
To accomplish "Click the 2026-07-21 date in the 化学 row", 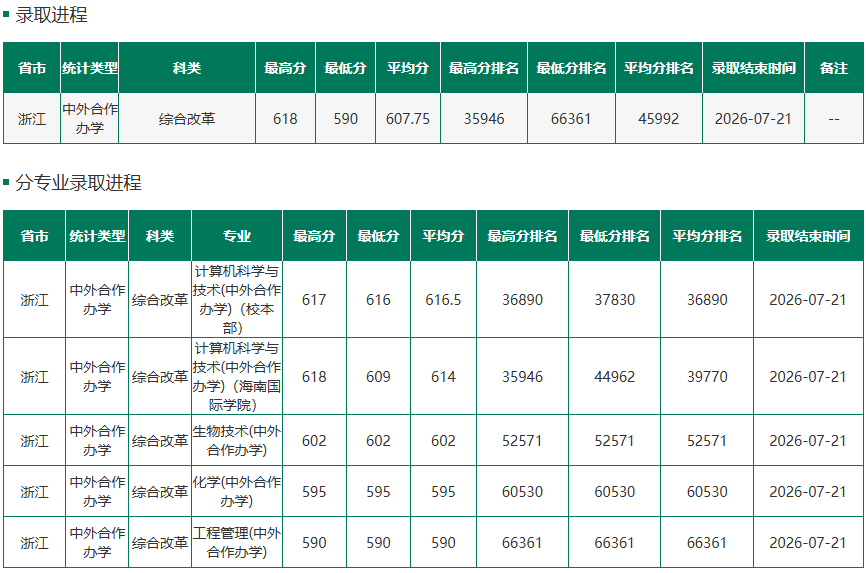I will click(x=808, y=491).
